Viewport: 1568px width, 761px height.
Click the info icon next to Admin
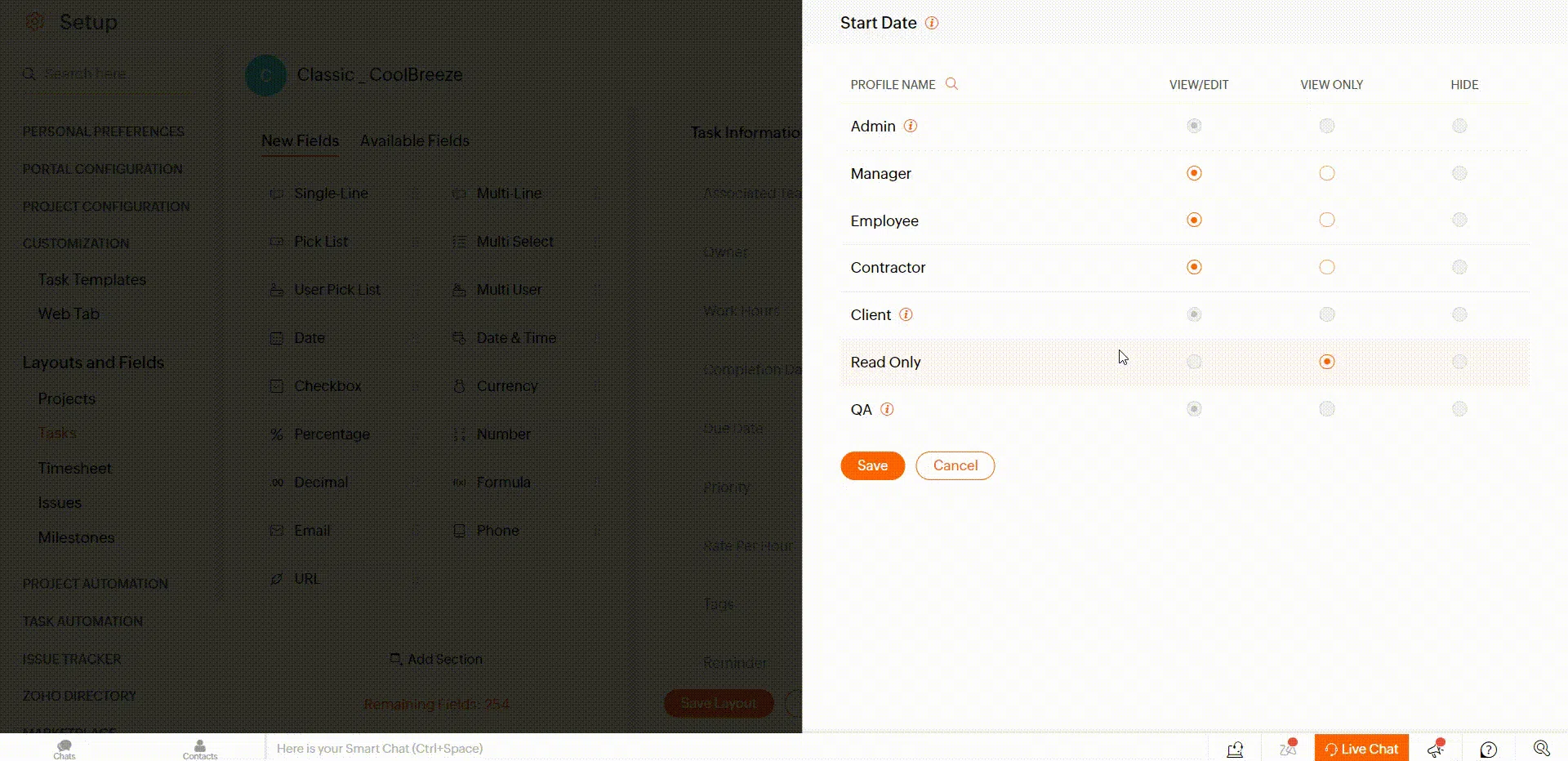[x=911, y=126]
